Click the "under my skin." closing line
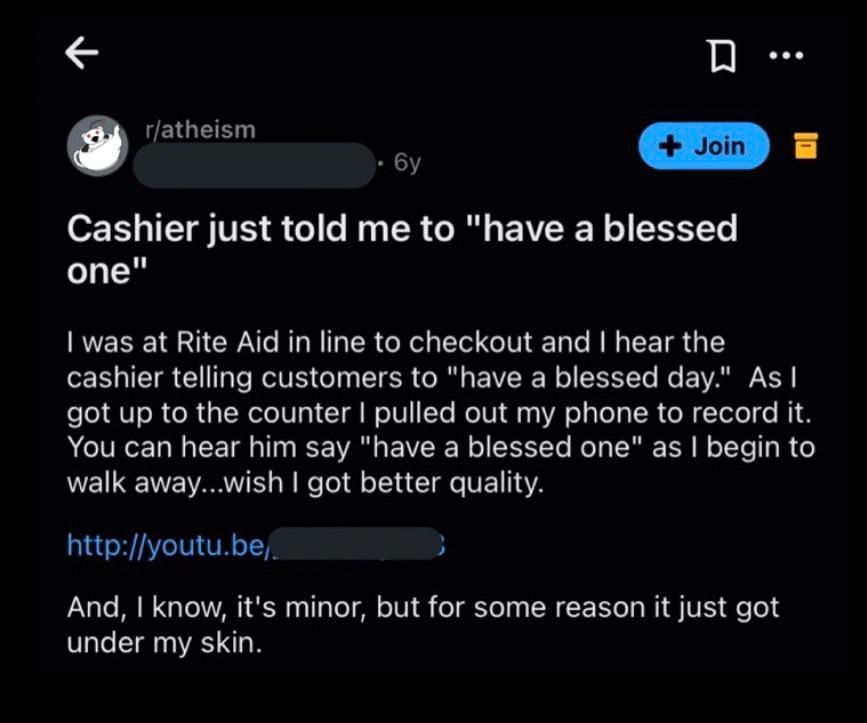The height and width of the screenshot is (723, 867). click(164, 642)
